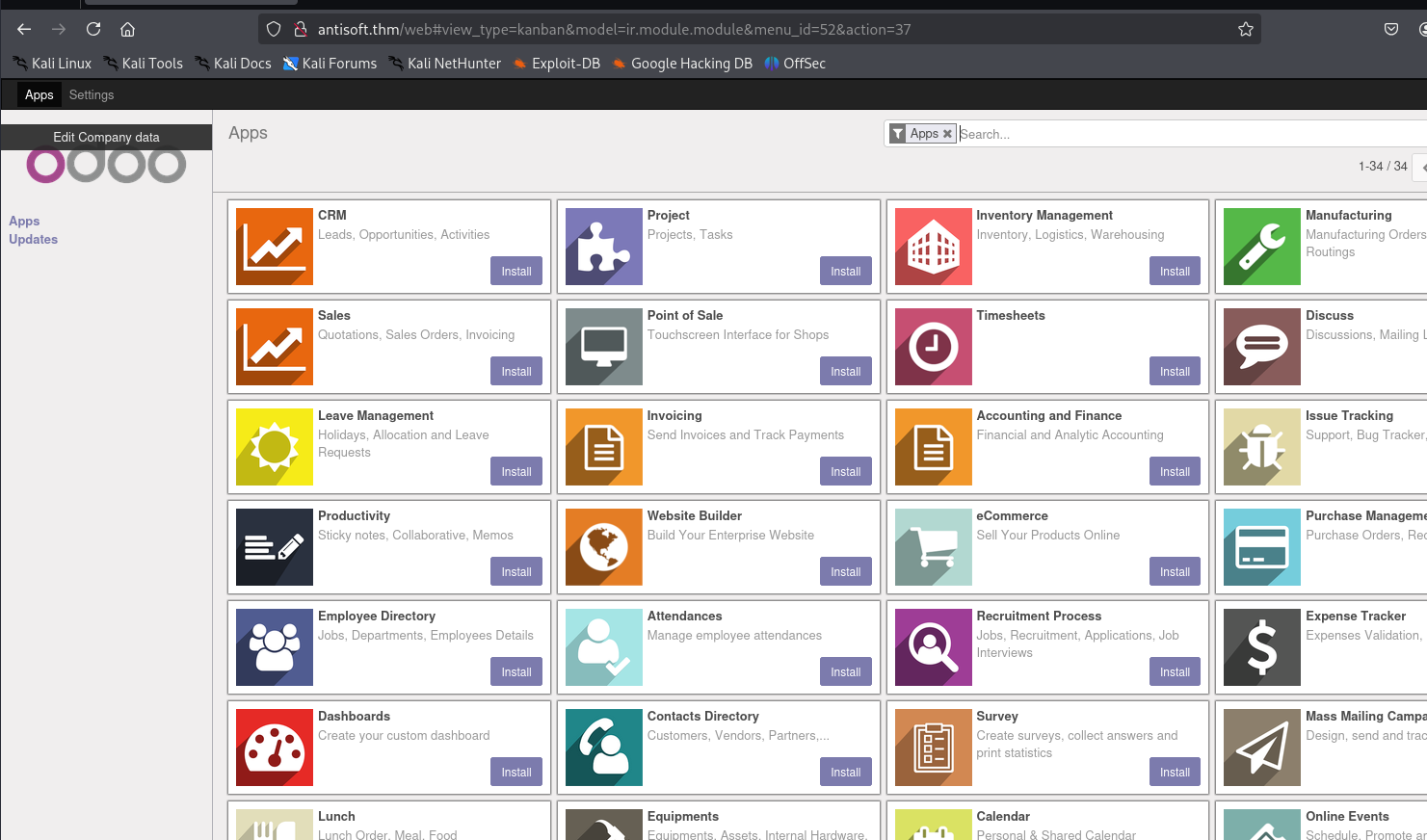
Task: Remove the Apps search filter
Action: coord(947,134)
